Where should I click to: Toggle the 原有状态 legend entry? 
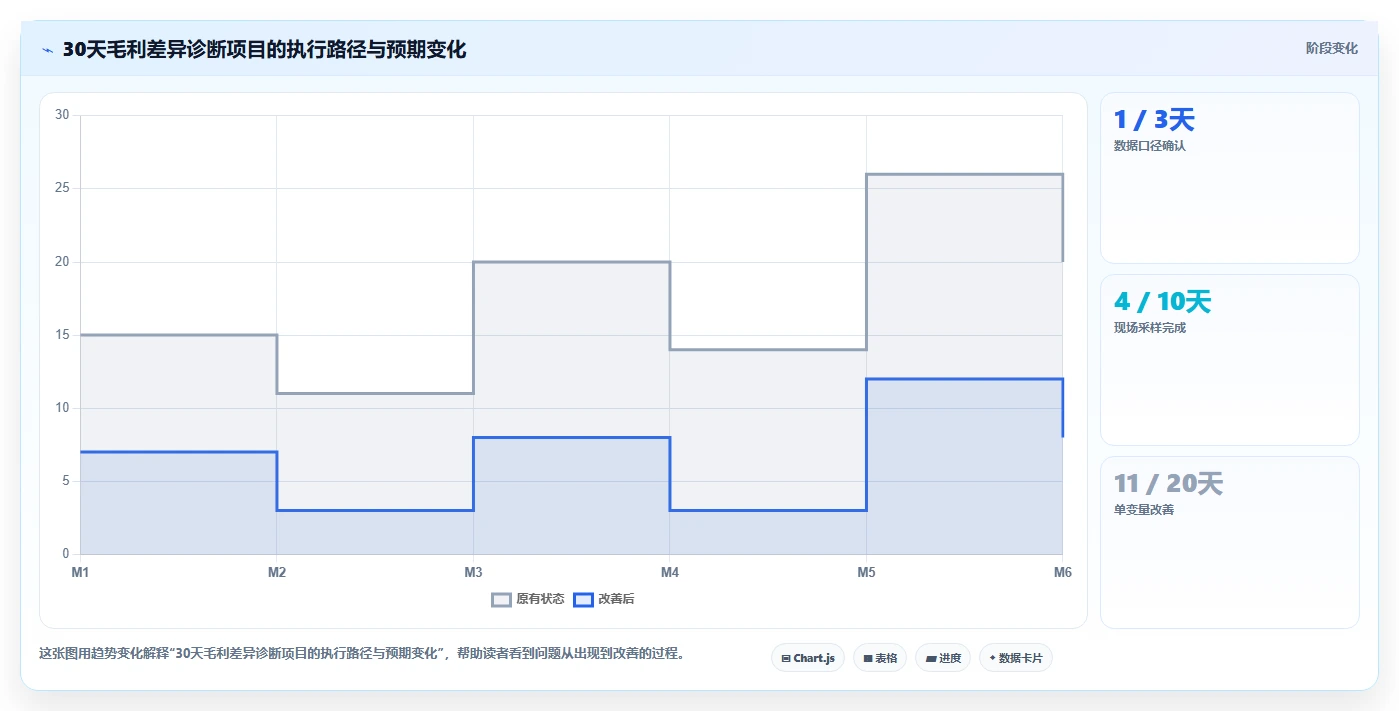pos(528,599)
